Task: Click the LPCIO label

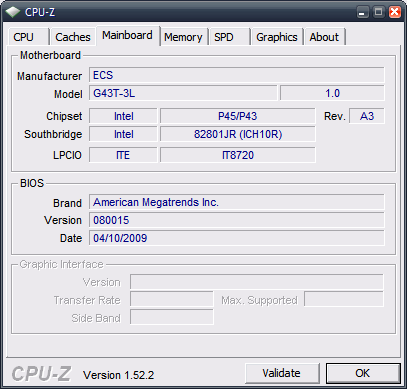Action: coord(67,155)
